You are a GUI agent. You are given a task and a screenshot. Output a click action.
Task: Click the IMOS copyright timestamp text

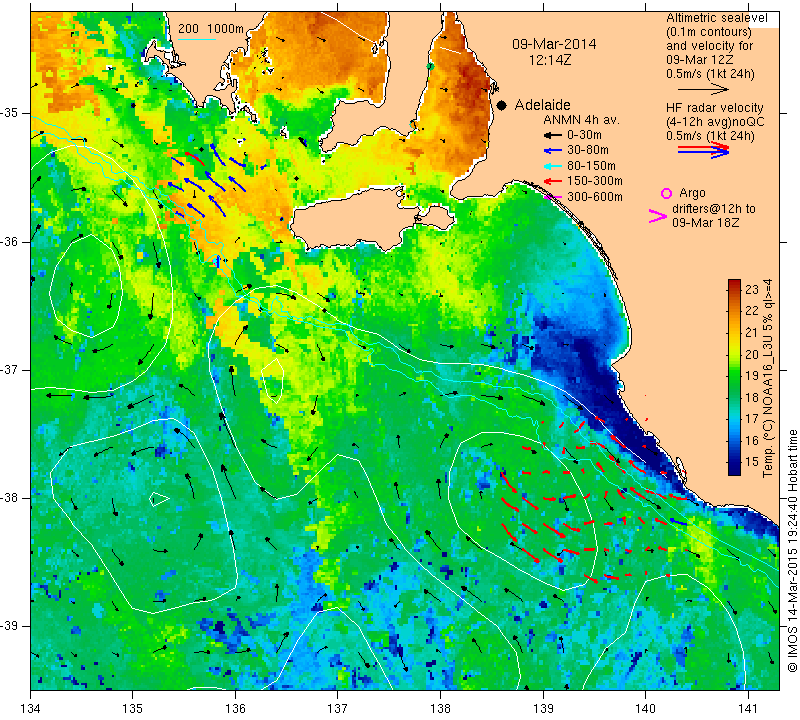(x=792, y=550)
